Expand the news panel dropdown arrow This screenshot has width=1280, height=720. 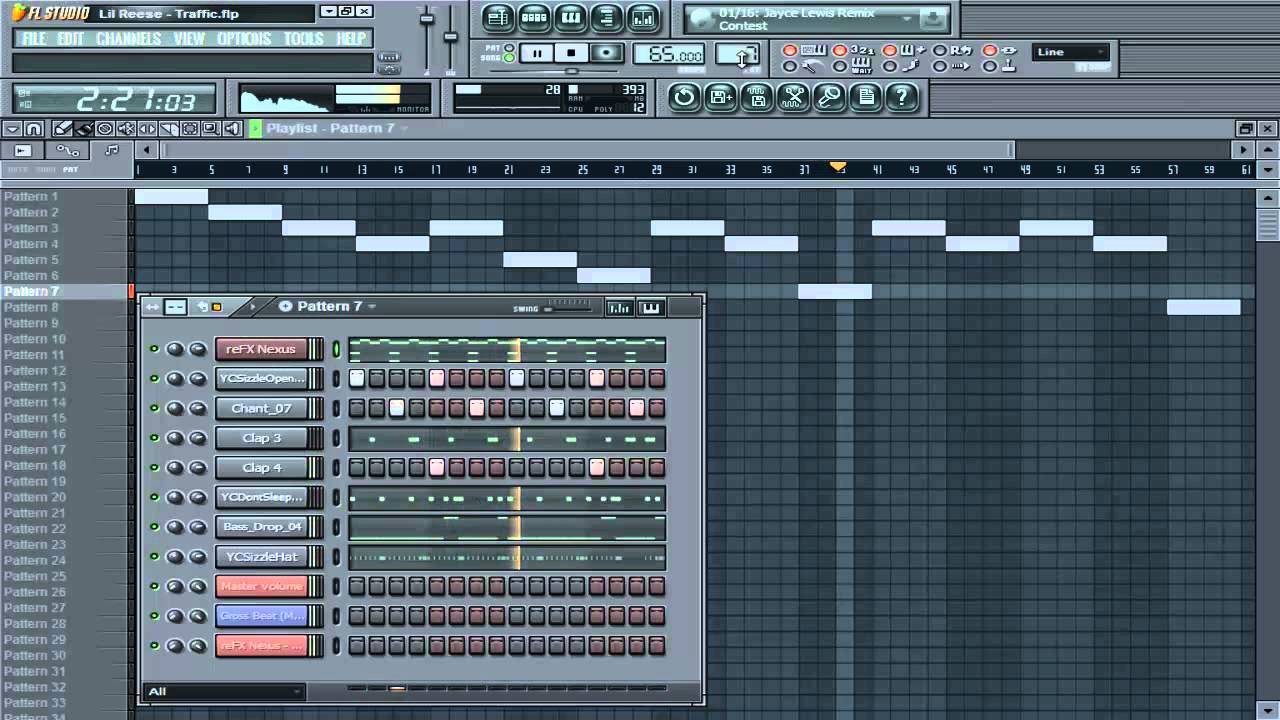pos(908,18)
